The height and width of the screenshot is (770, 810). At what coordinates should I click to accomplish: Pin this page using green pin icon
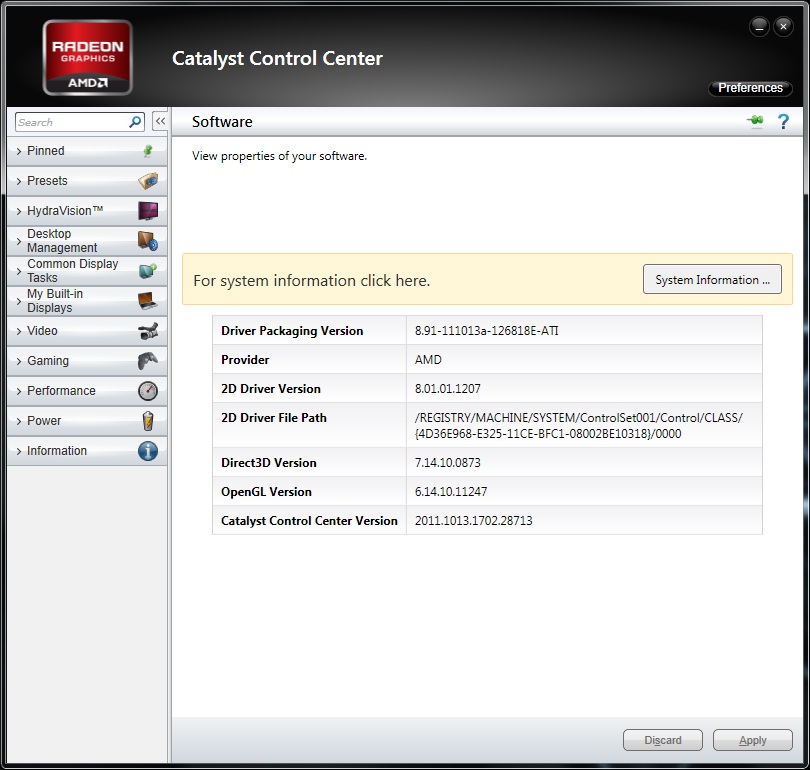(x=755, y=121)
